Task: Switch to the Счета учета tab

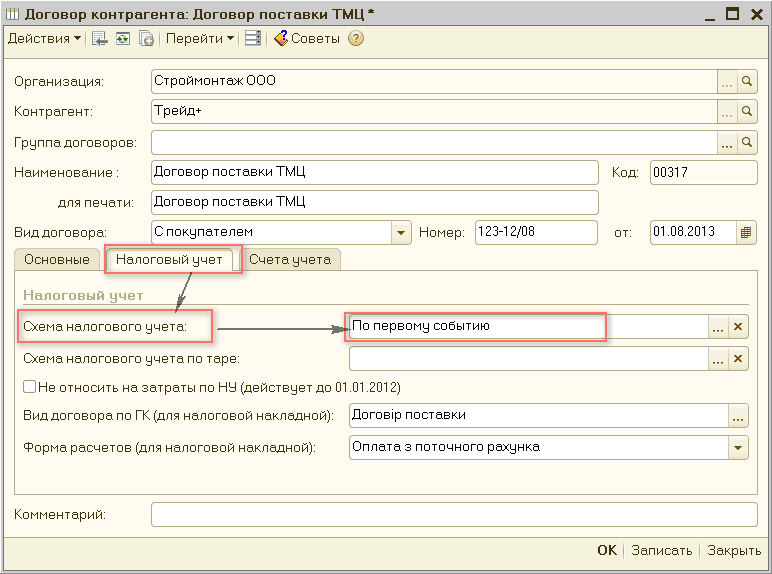Action: [290, 260]
